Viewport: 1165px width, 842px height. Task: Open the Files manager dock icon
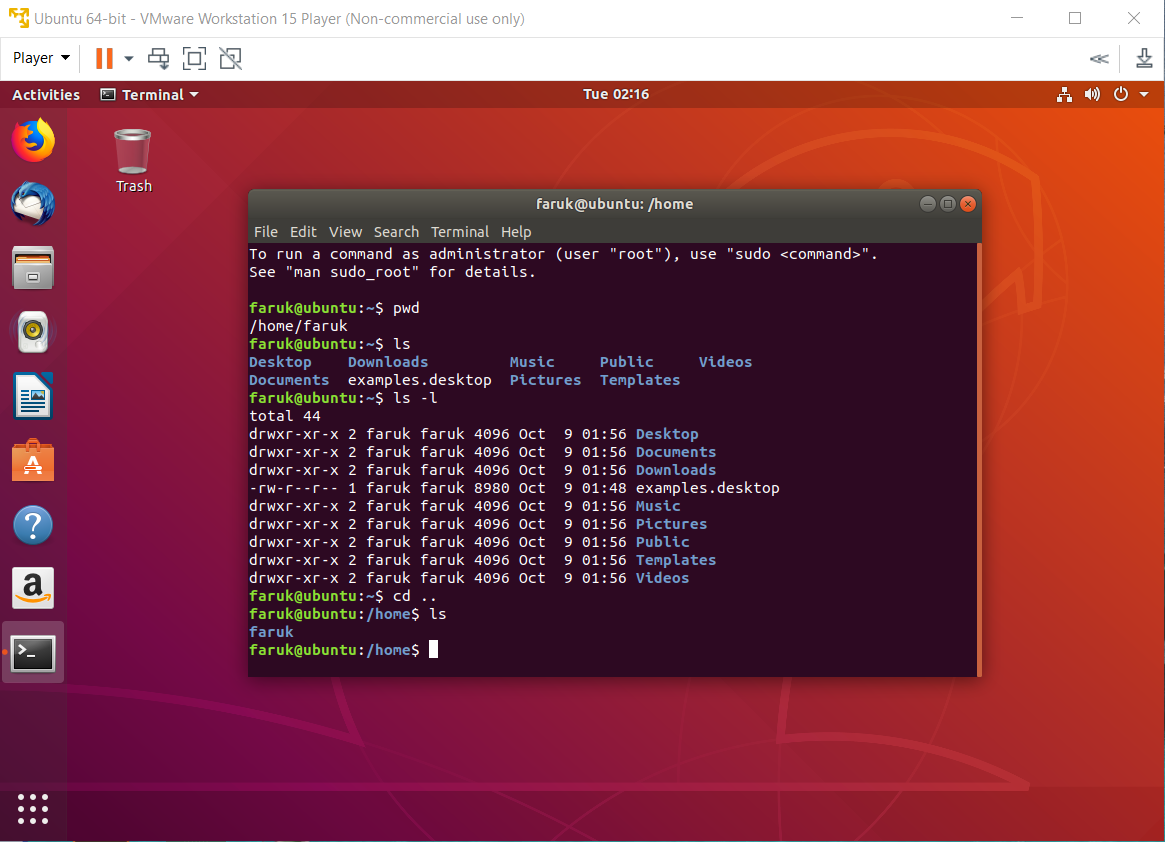point(33,268)
